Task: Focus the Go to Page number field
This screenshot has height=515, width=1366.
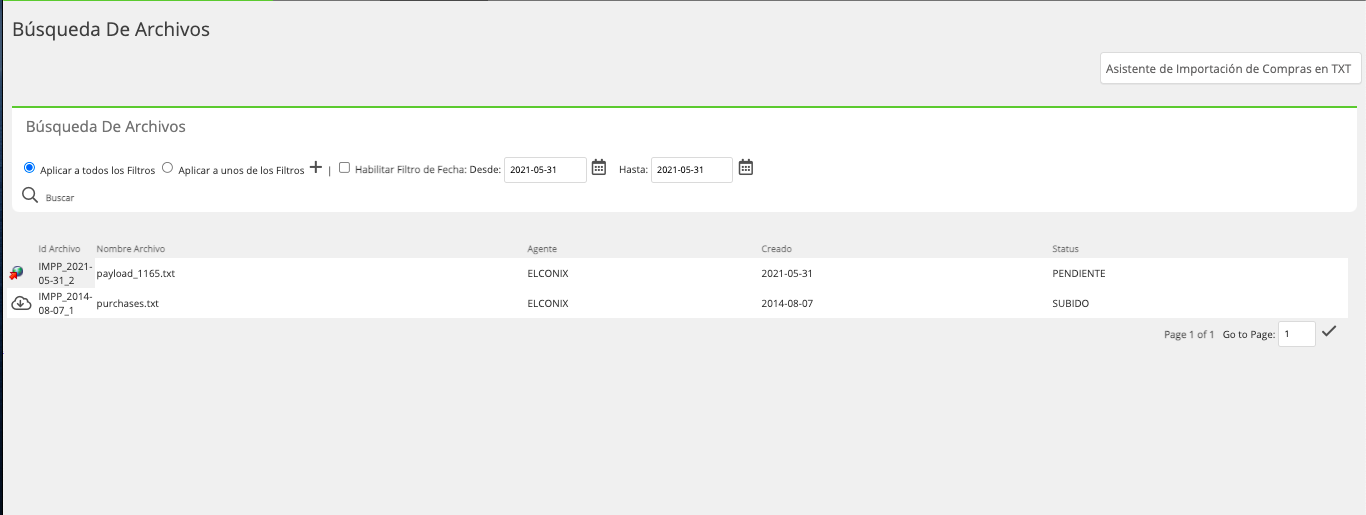Action: click(x=1297, y=334)
